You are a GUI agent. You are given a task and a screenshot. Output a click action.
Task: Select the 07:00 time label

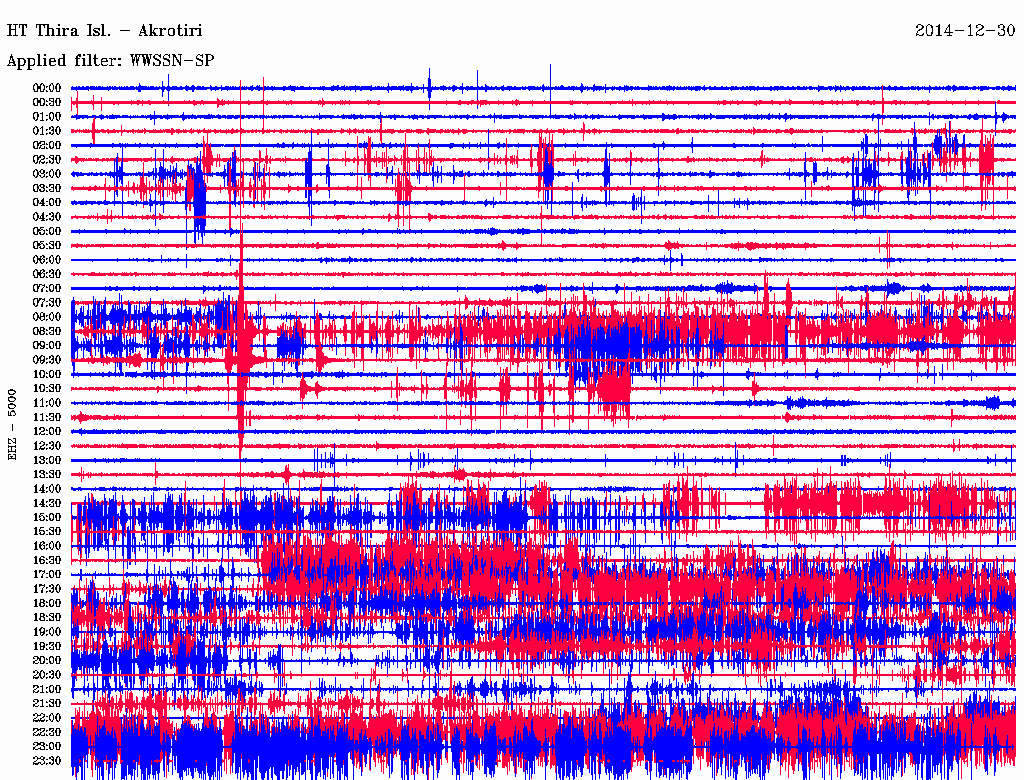point(47,288)
